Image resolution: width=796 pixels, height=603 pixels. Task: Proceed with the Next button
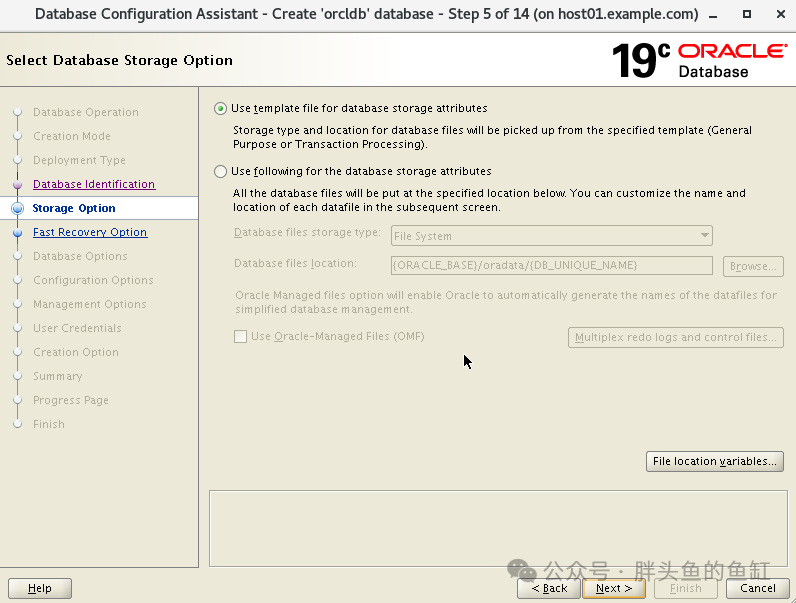[614, 588]
